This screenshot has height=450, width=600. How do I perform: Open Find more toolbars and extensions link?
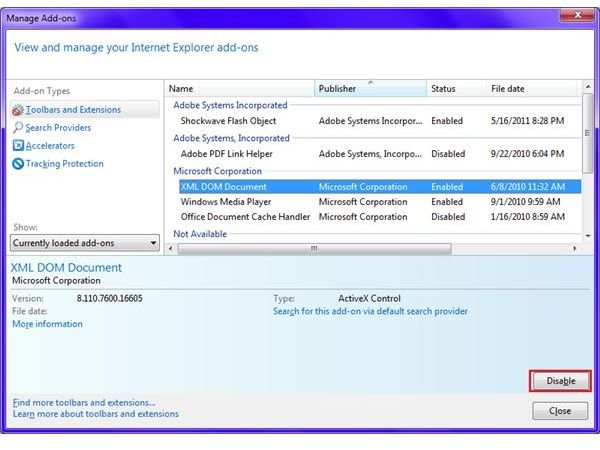point(84,403)
